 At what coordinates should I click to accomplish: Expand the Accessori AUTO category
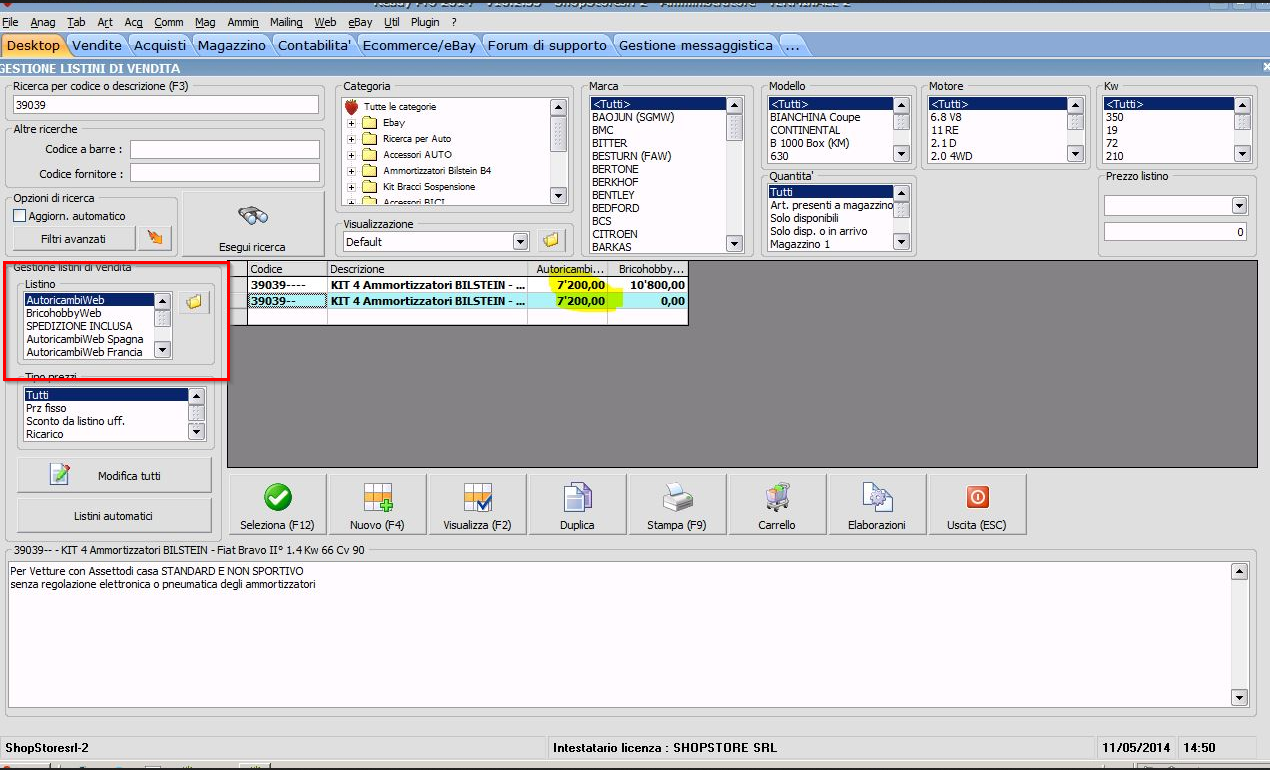tap(351, 155)
